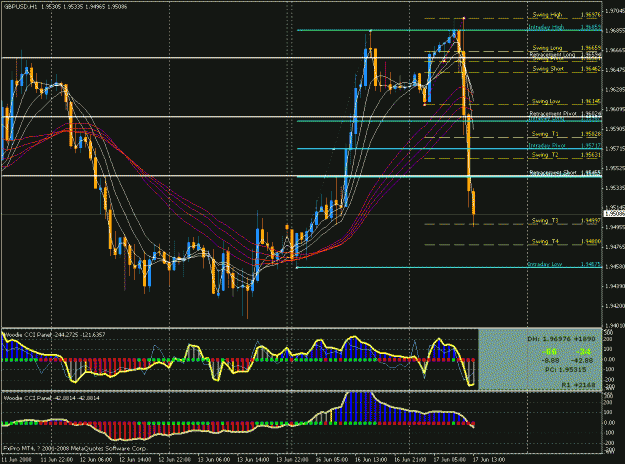Select the 'Retracement Long' level label

[552, 54]
